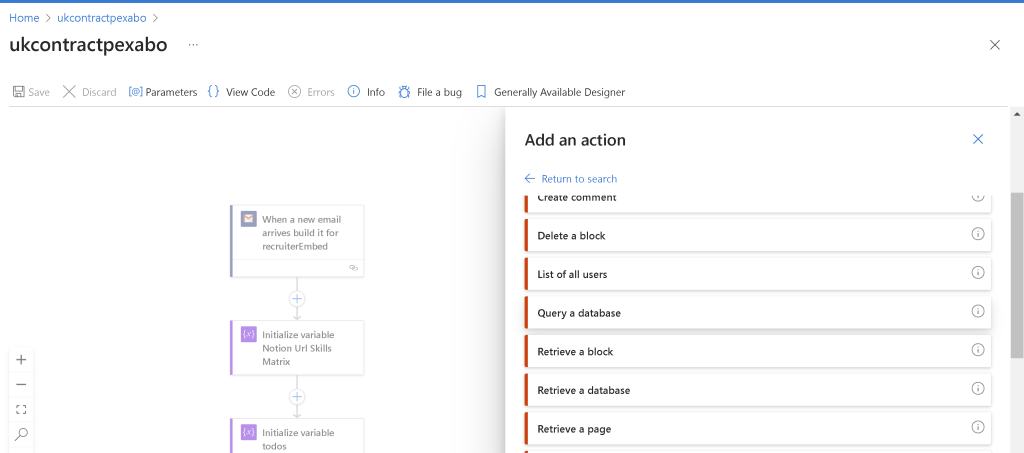Show info for List of all users
Viewport: 1024px width, 453px height.
click(978, 273)
